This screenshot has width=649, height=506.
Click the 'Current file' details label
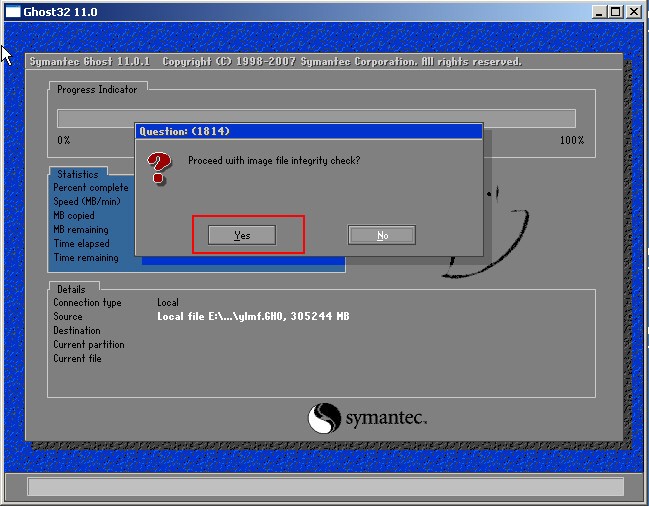(77, 359)
